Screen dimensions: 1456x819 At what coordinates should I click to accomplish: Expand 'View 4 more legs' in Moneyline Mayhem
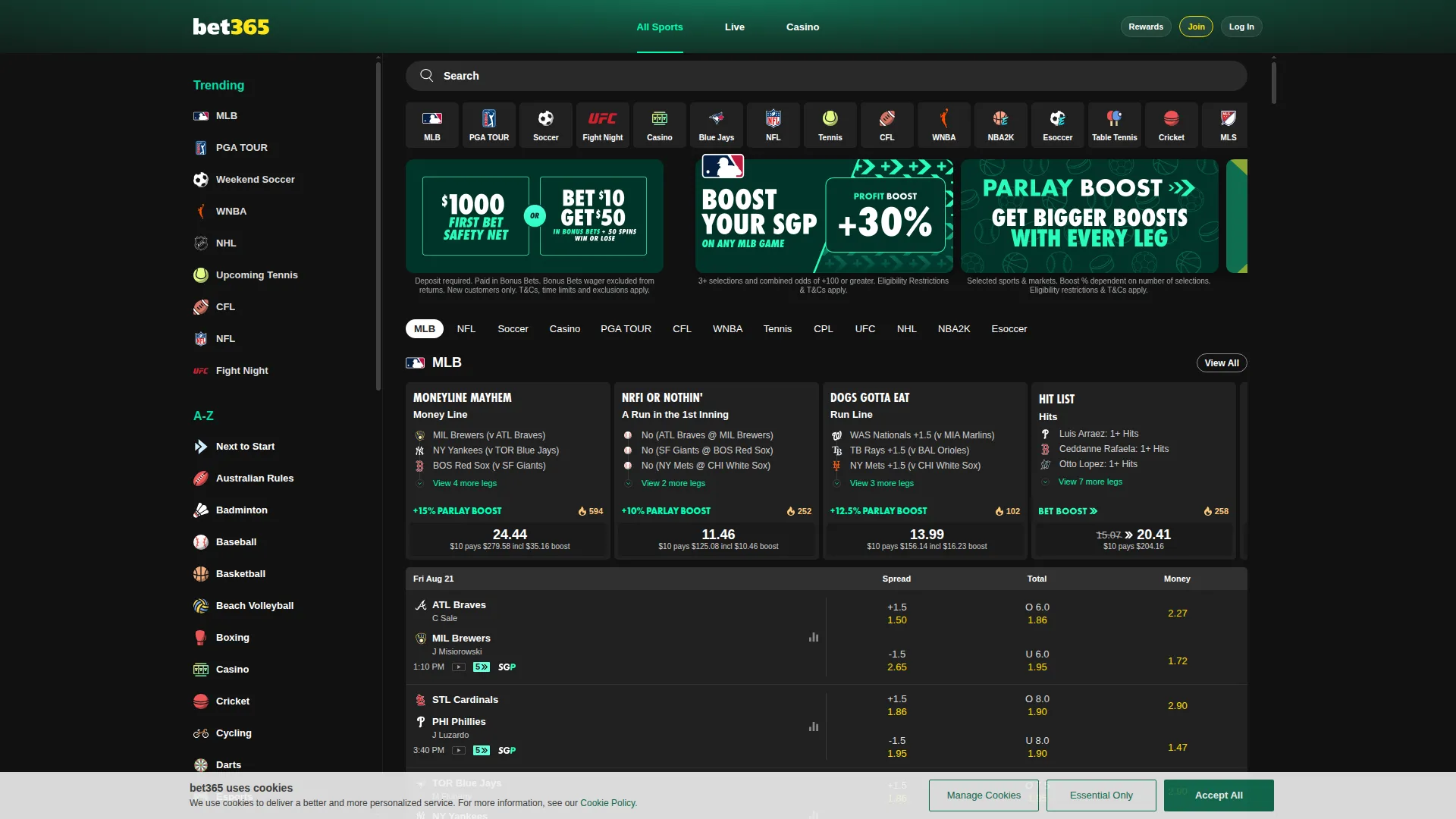[x=464, y=483]
